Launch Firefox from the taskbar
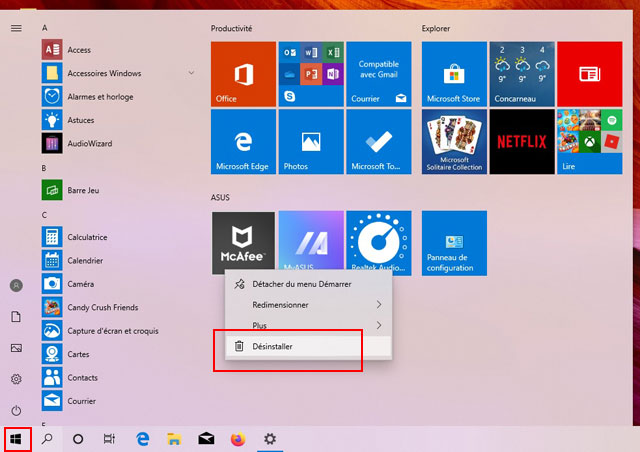Viewport: 640px width, 452px height. [238, 439]
